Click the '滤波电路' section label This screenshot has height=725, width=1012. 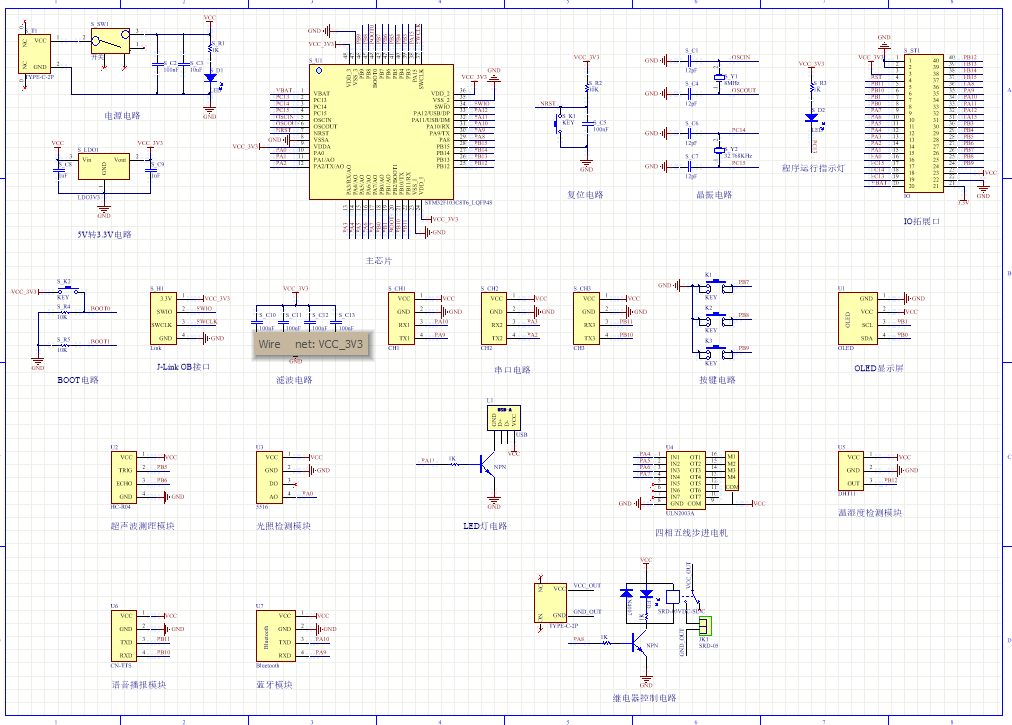tap(294, 380)
